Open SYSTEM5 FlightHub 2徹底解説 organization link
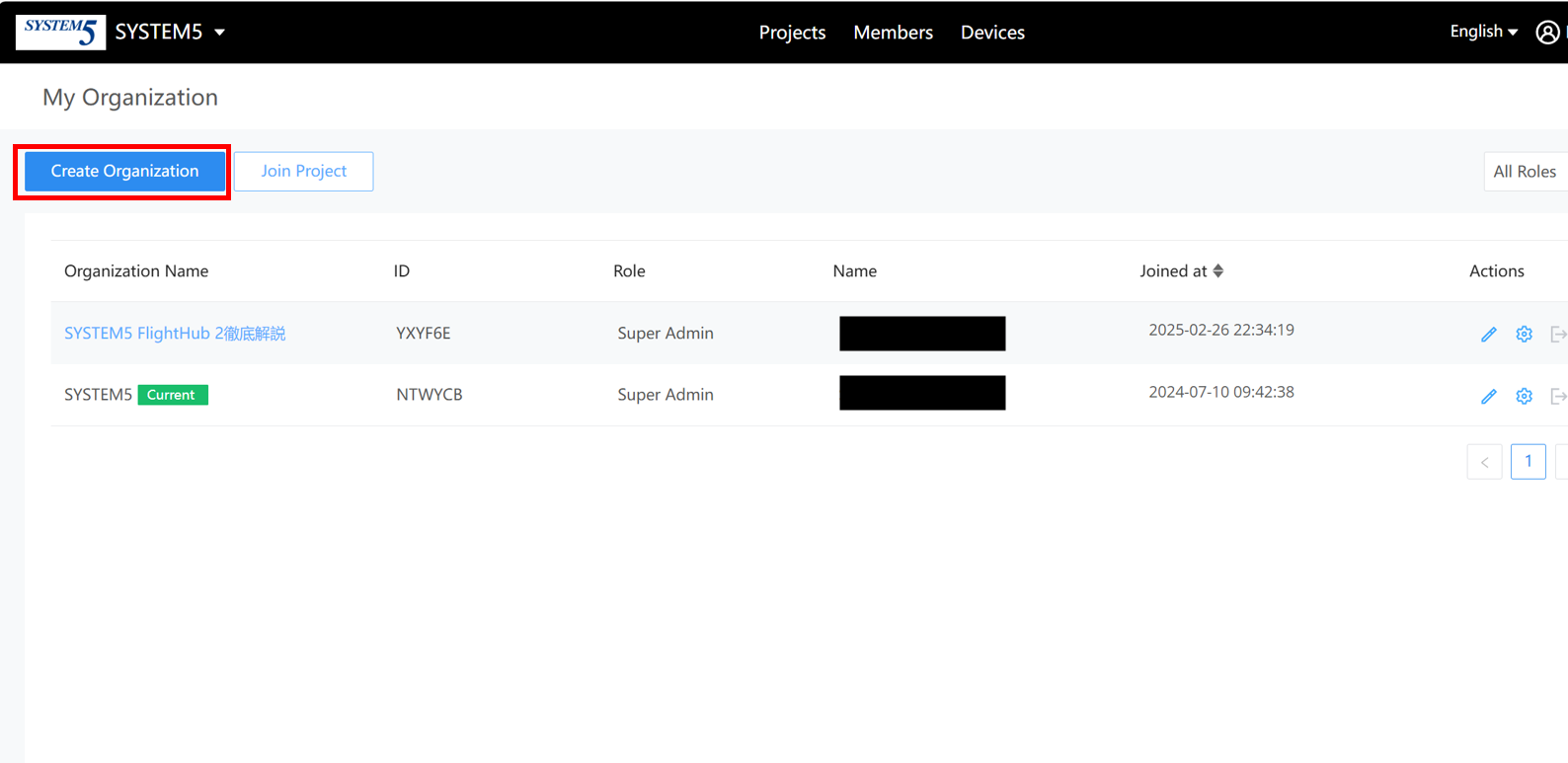 pyautogui.click(x=175, y=334)
